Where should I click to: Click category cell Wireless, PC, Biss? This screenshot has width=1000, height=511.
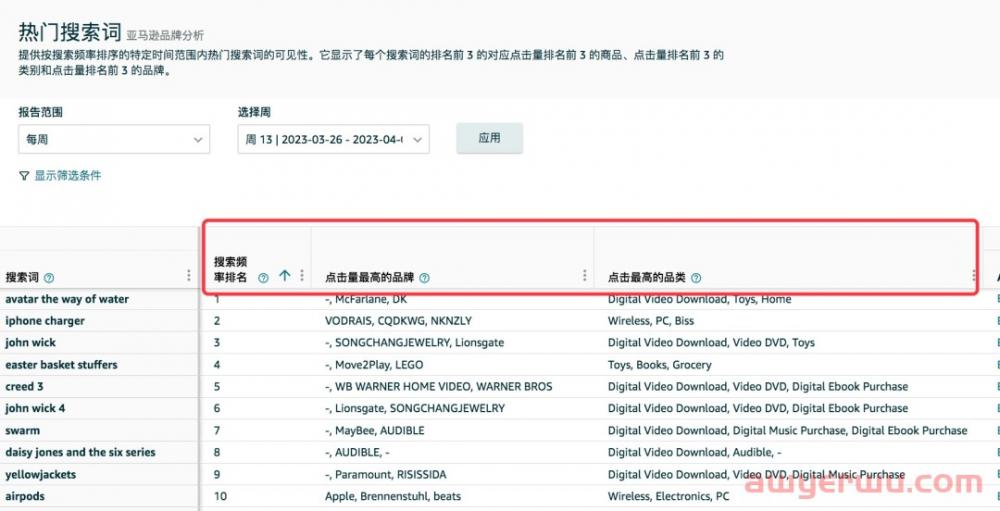(651, 321)
